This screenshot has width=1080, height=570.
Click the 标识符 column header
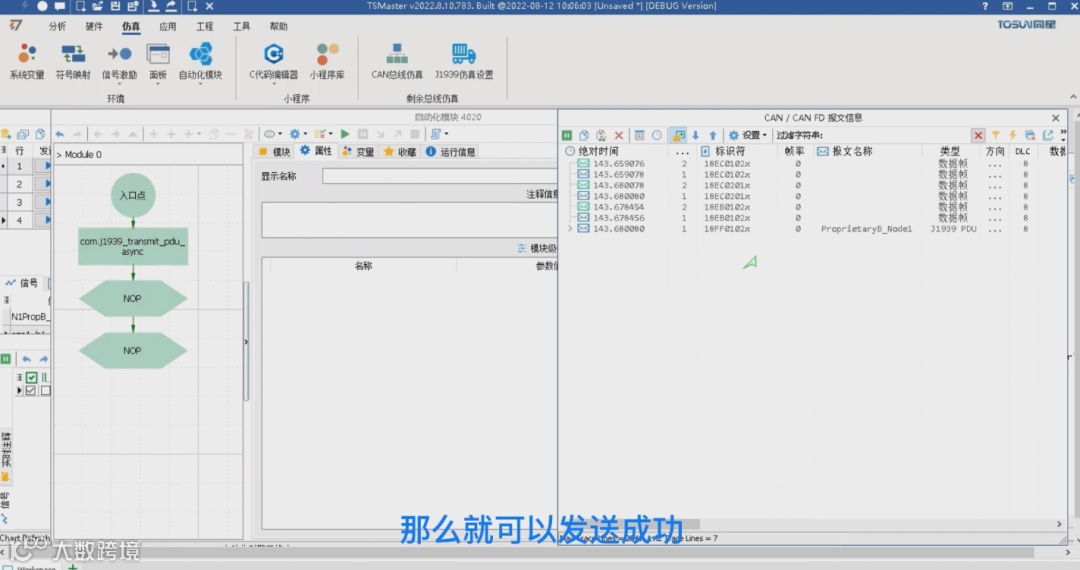coord(729,151)
